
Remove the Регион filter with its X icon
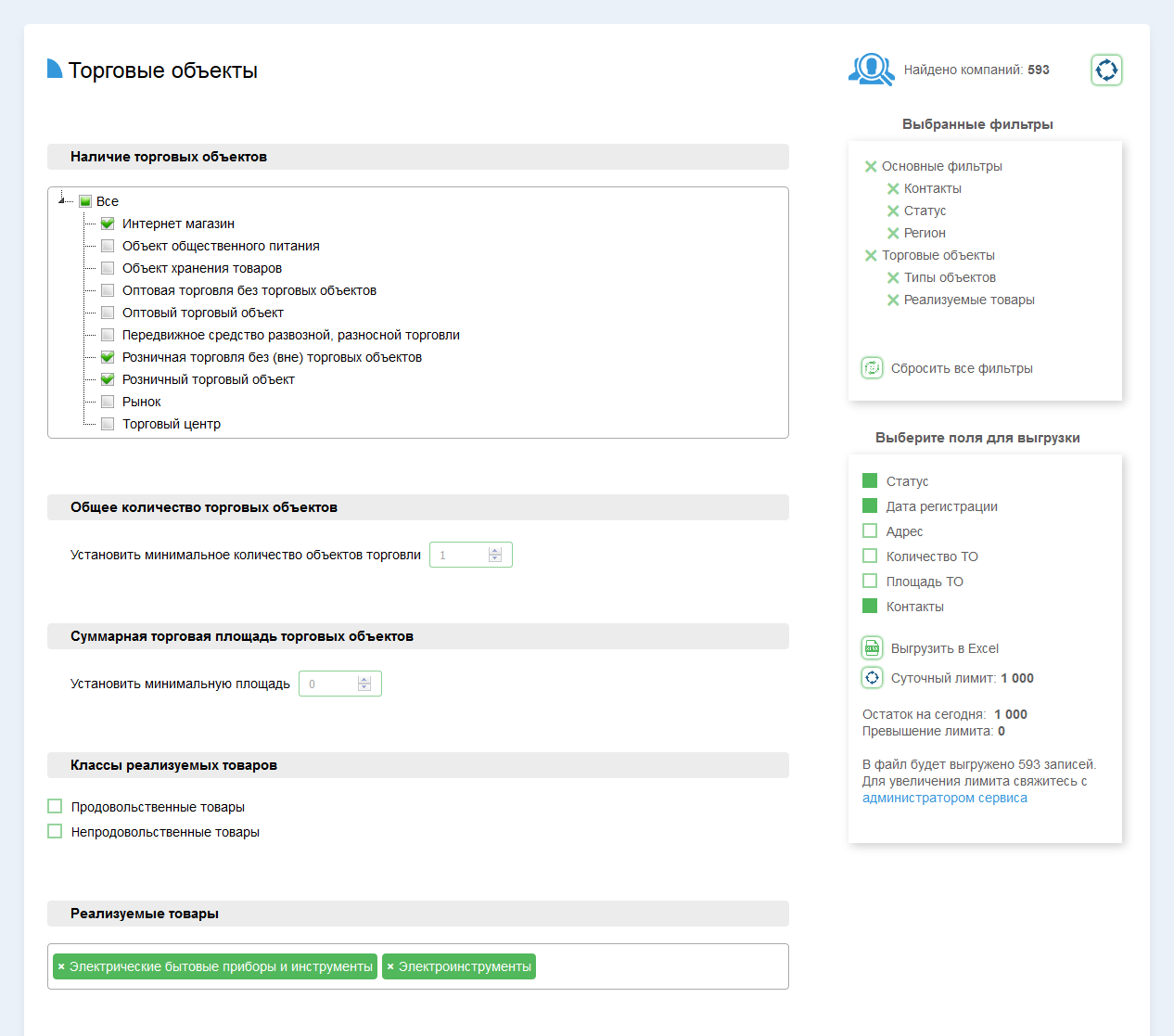click(893, 234)
